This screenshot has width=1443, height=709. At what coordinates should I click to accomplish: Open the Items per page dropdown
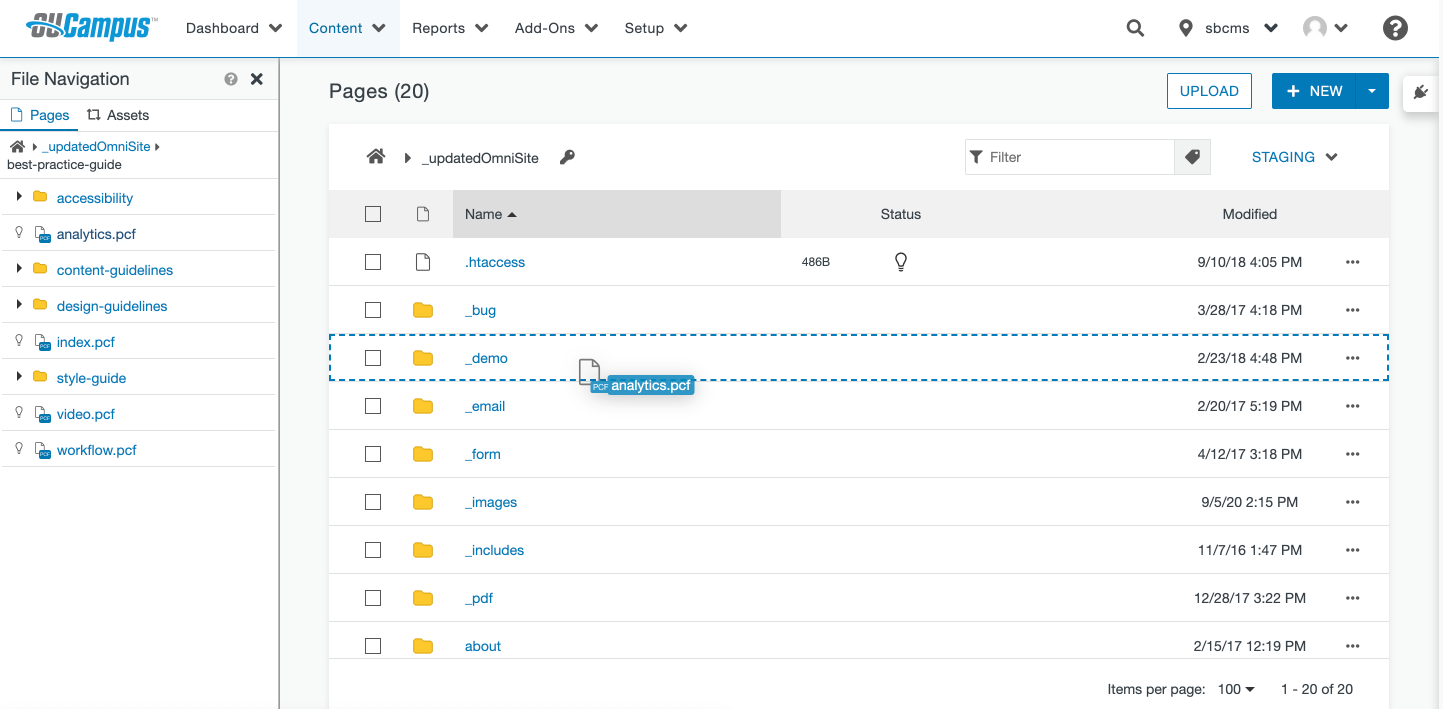pos(1236,689)
